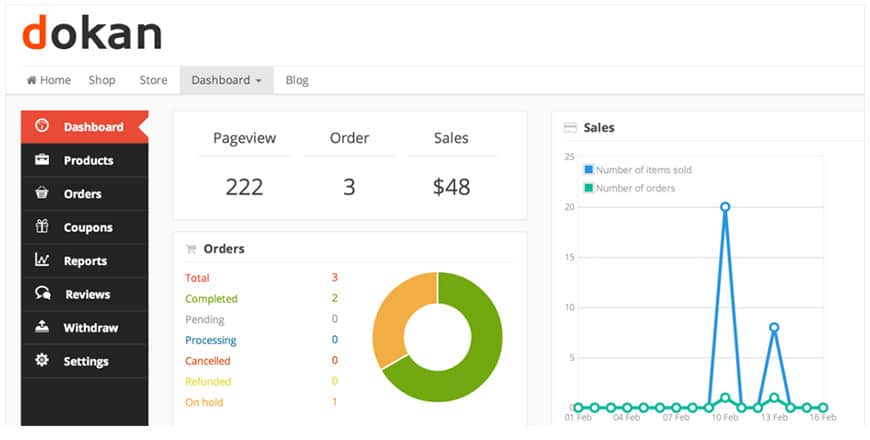This screenshot has width=870, height=440.
Task: Open the Coupons sidebar item
Action: tap(84, 227)
